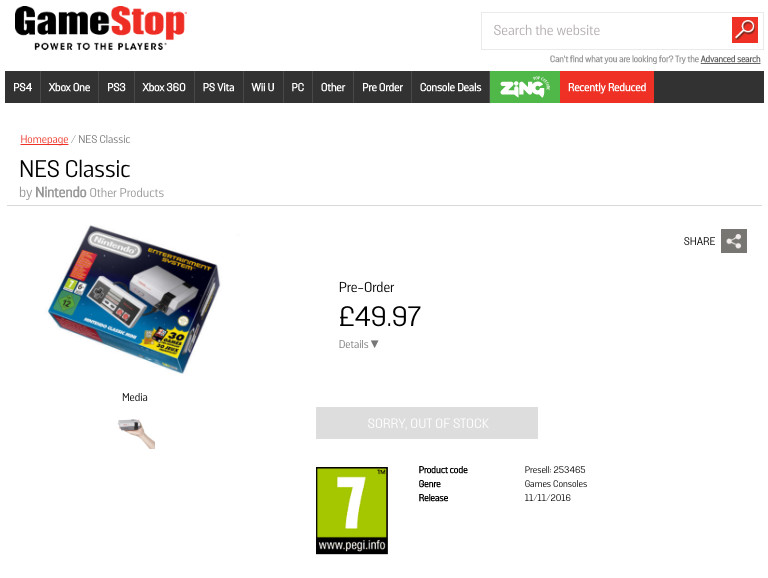Open the Xbox One menu
Screen dimensions: 768x578
pyautogui.click(x=69, y=87)
